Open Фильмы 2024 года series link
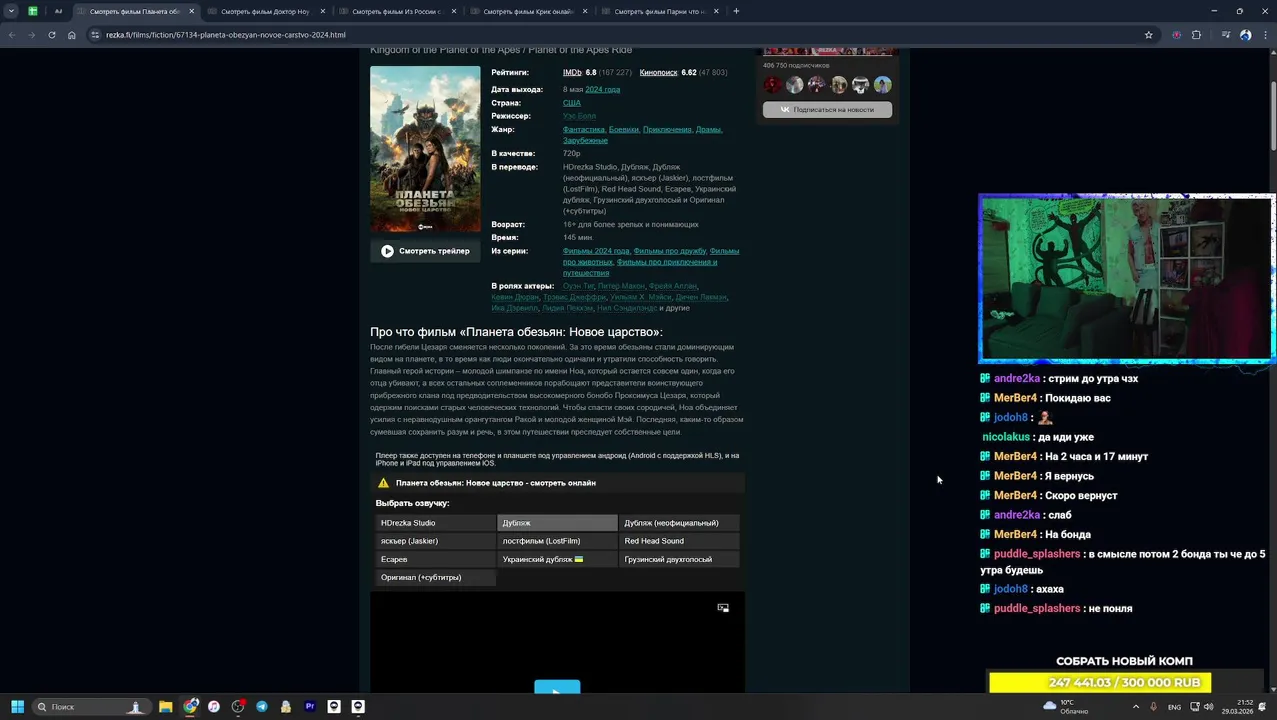1277x720 pixels. [x=596, y=251]
